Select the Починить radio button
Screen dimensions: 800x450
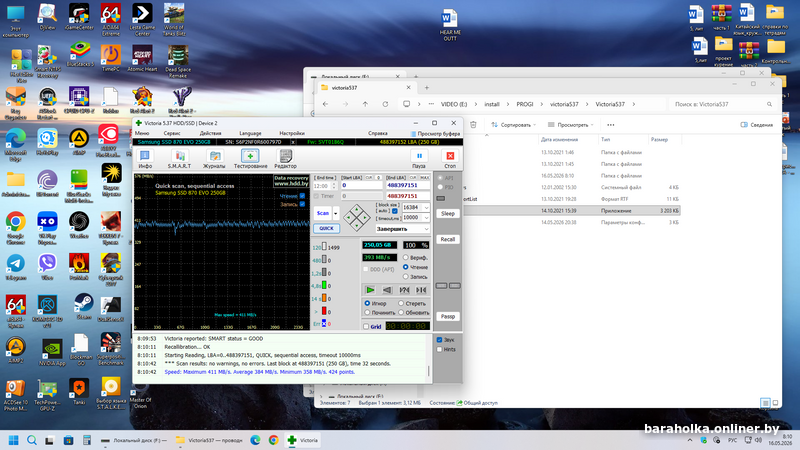coord(367,313)
